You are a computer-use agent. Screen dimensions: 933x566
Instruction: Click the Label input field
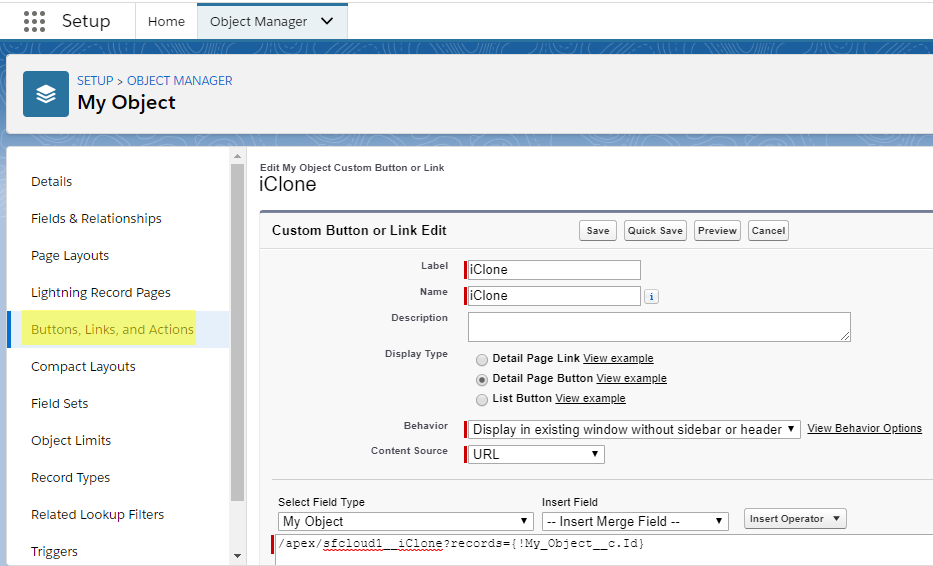tap(554, 270)
